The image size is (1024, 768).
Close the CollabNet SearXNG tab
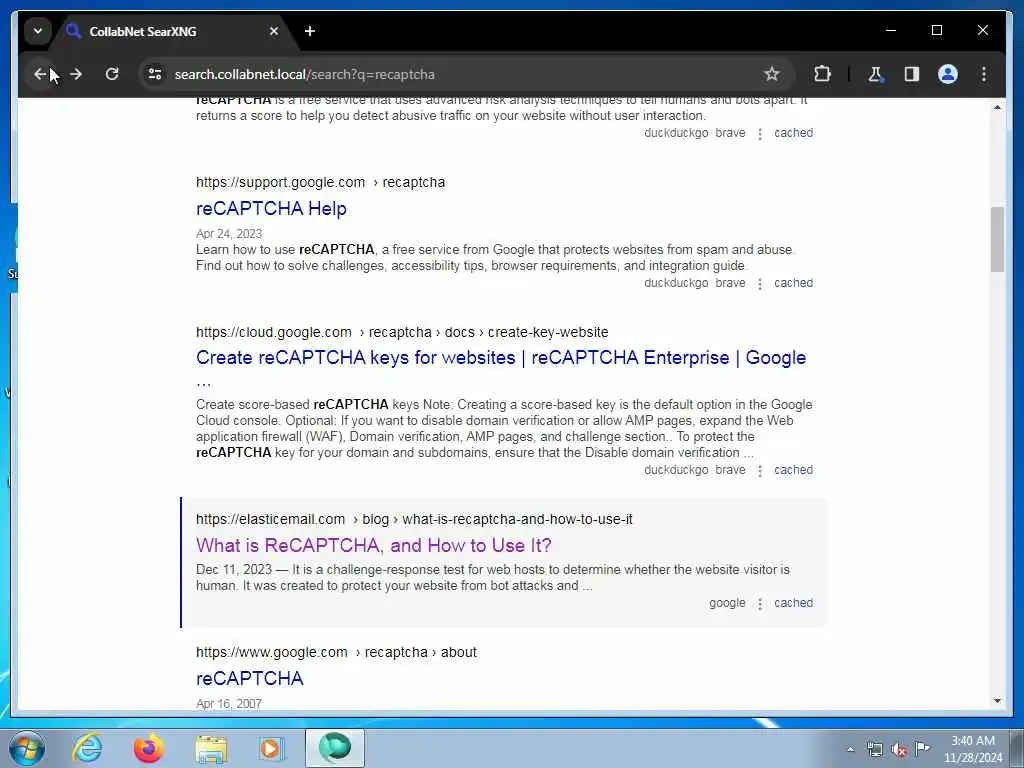click(274, 31)
